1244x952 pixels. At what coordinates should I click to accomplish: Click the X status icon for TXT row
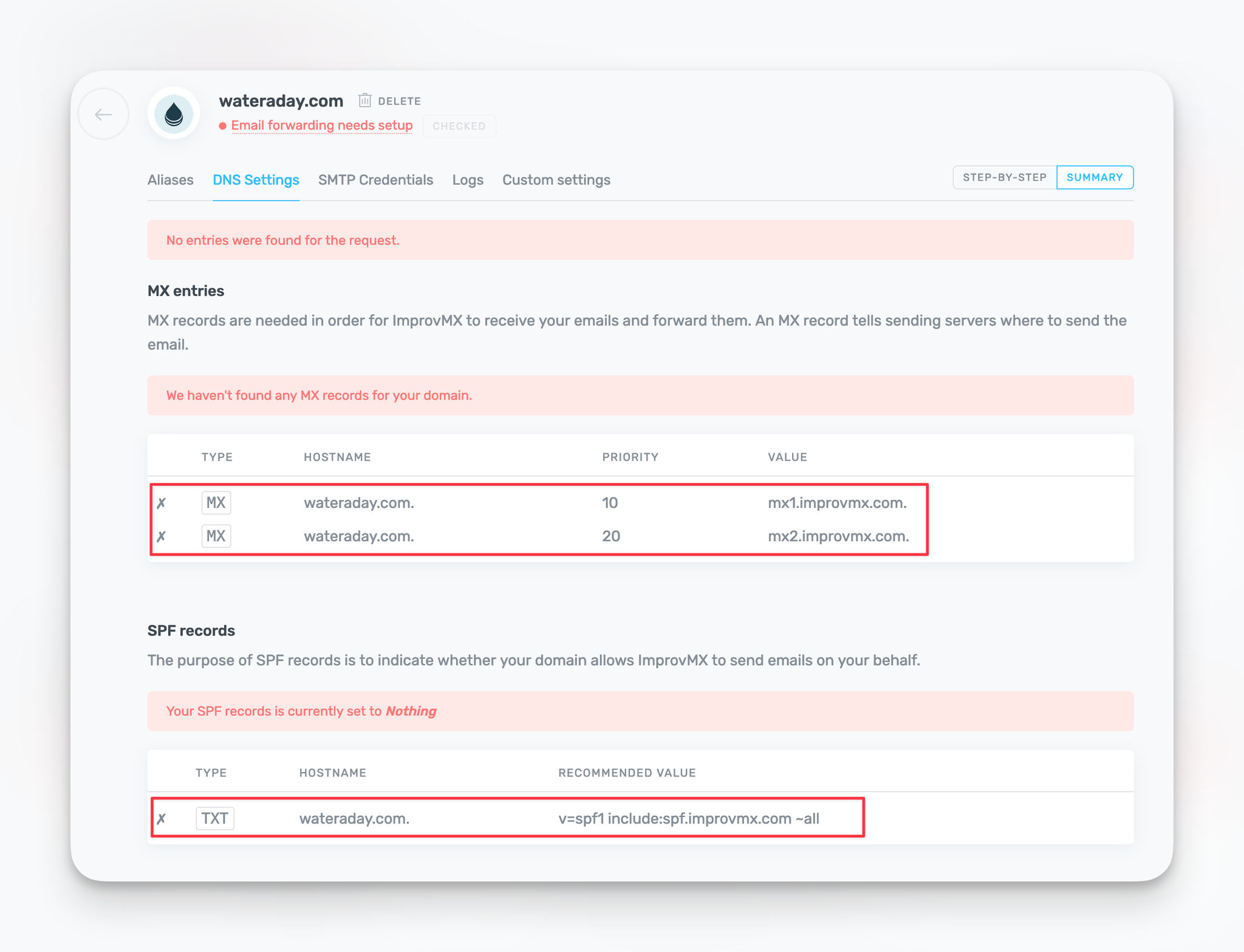click(x=162, y=819)
